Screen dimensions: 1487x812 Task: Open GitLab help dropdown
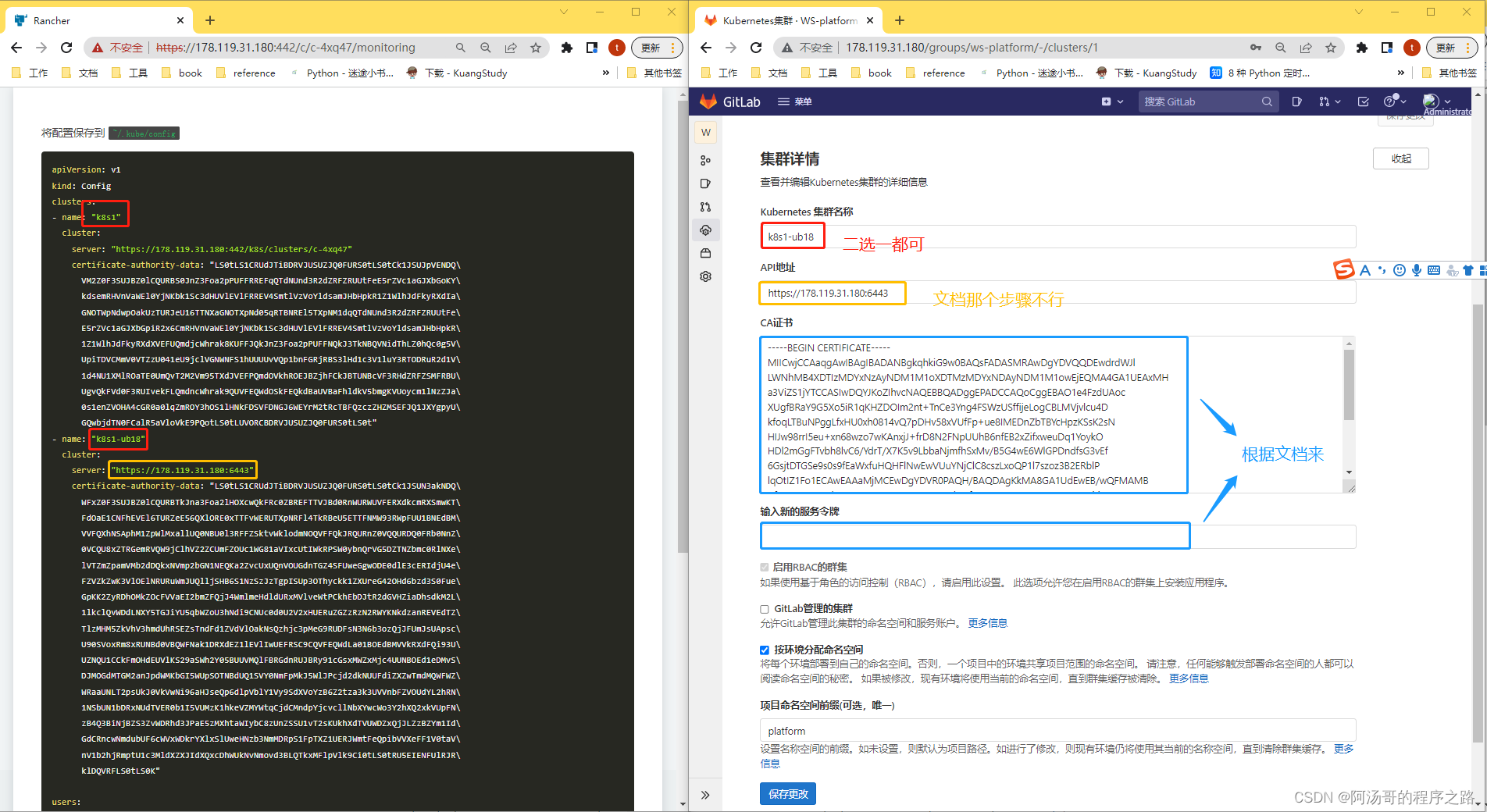[x=1395, y=101]
